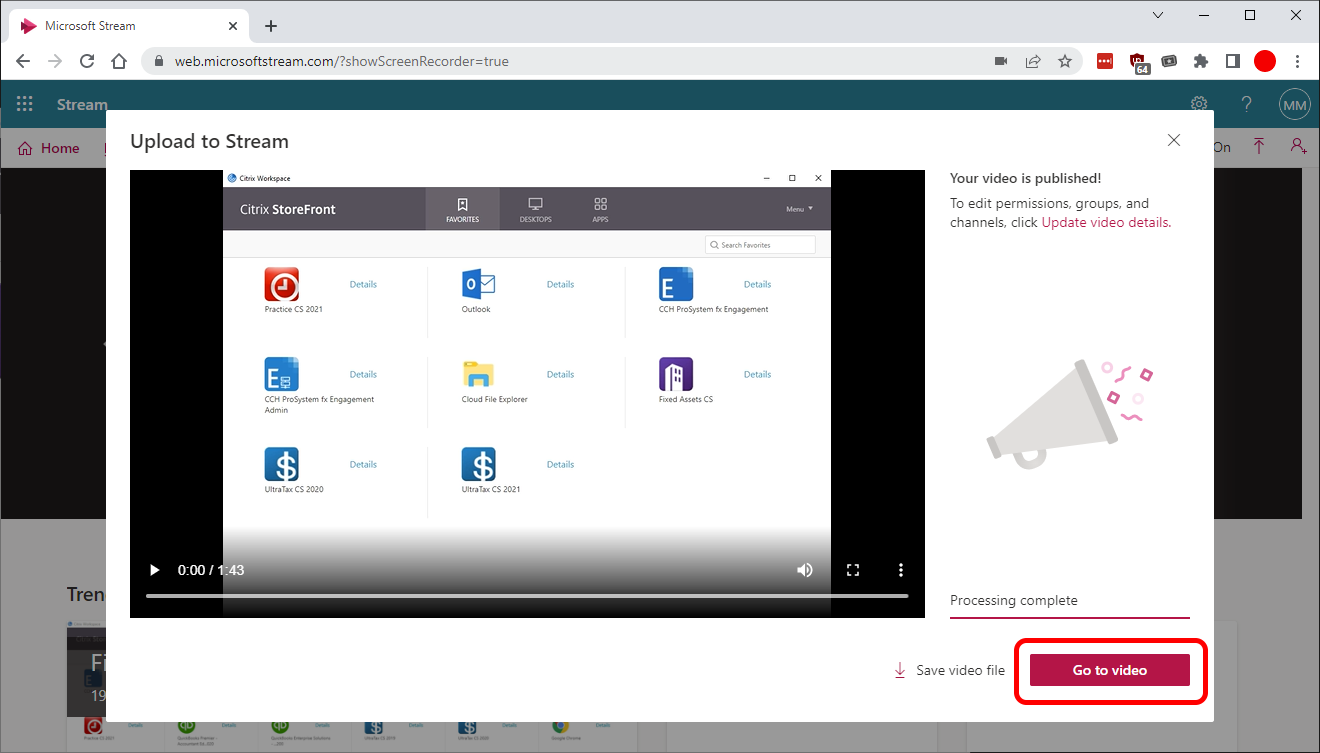Share this page from address bar
This screenshot has width=1320, height=753.
(x=1033, y=61)
